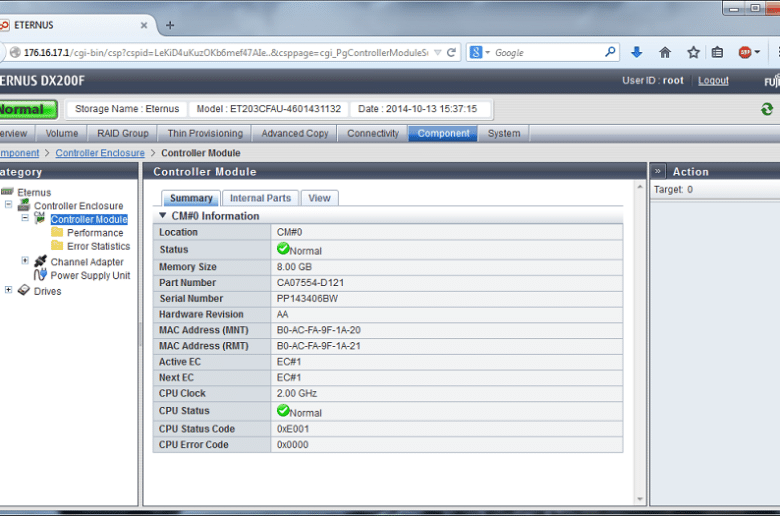Click scrollbar up arrow in Controller Module
780x516 pixels.
(x=640, y=187)
